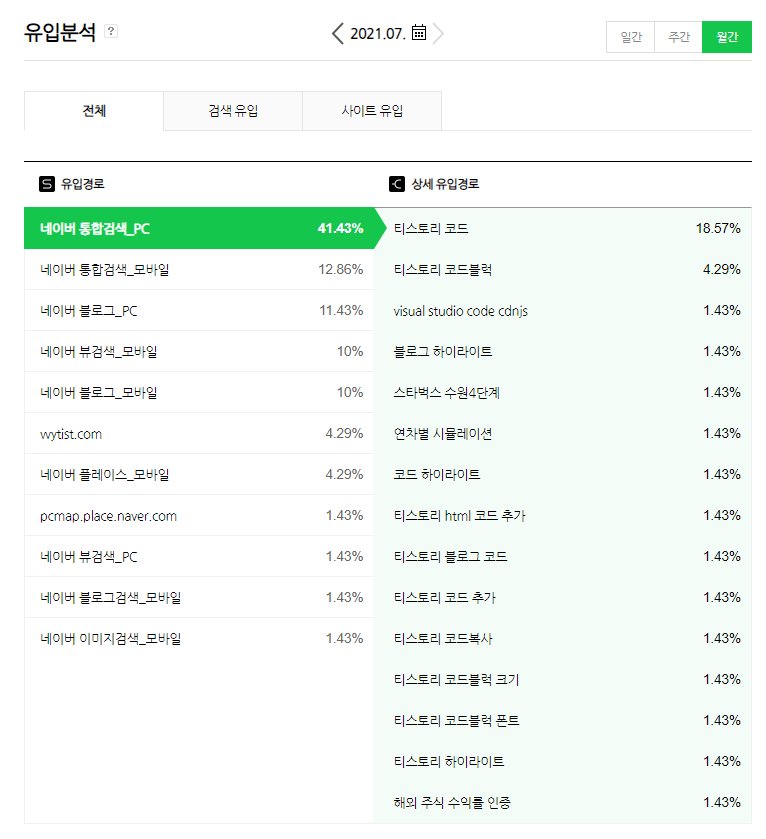
Task: Click the 티스토리 코드블럭 크기 keyword
Action: [456, 680]
